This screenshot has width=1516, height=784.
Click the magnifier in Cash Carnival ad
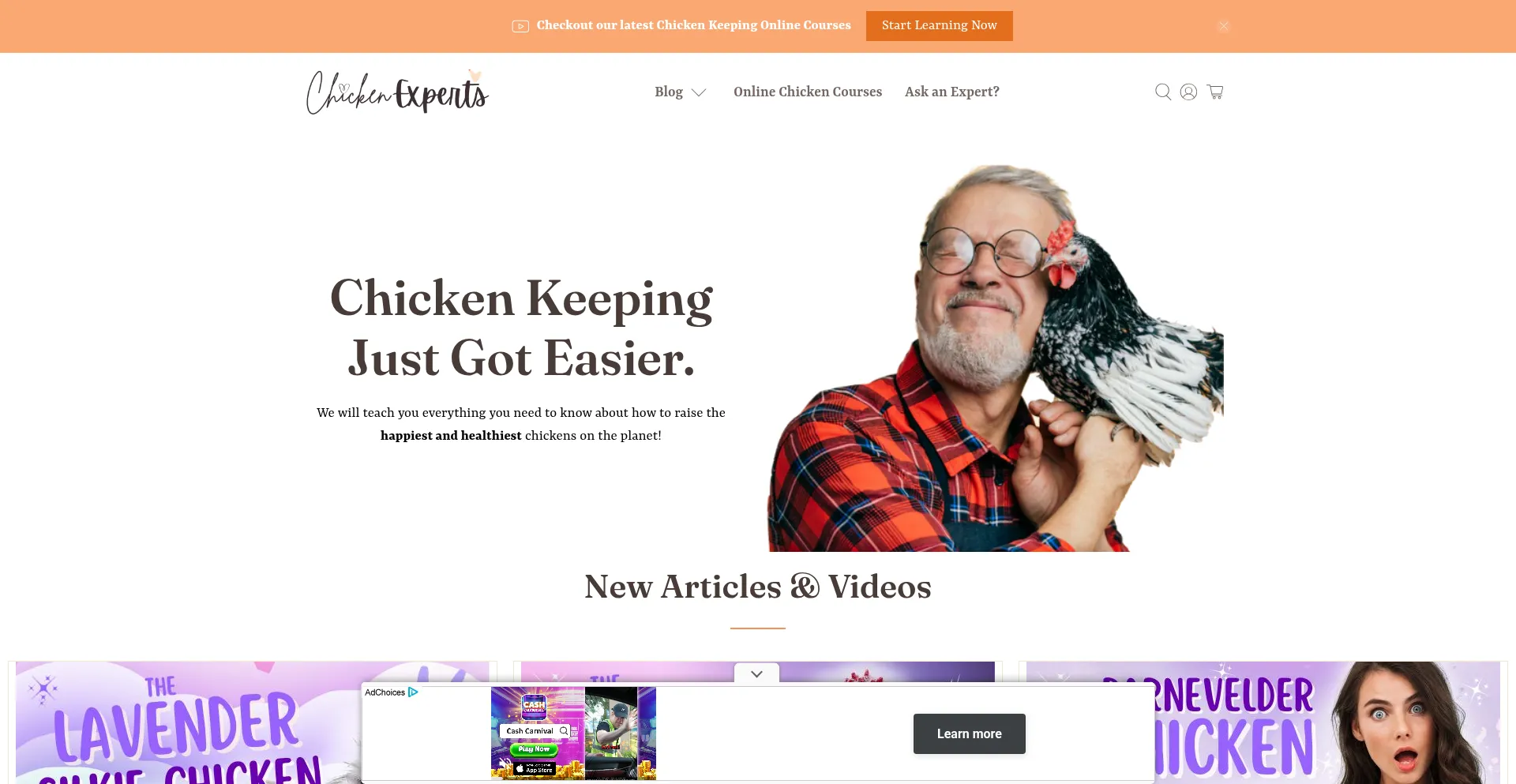[564, 731]
